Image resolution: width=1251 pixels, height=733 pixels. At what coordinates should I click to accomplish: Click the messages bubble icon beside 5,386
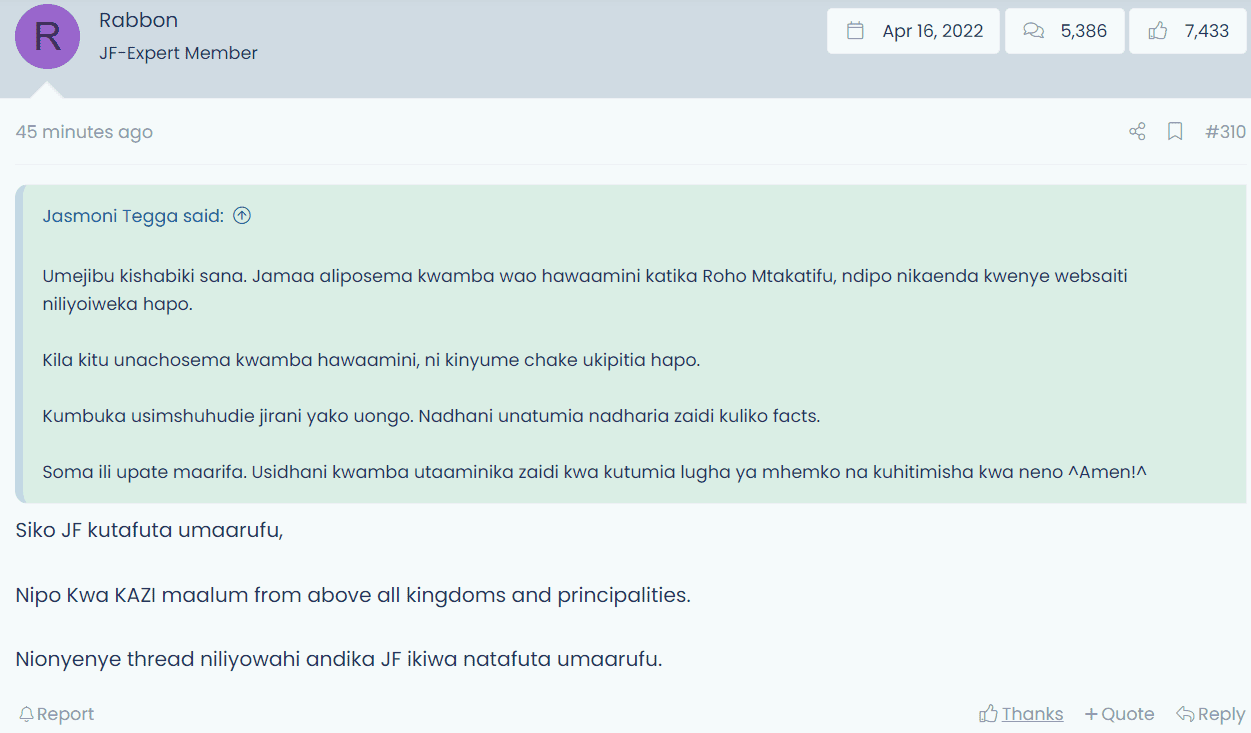point(1033,31)
